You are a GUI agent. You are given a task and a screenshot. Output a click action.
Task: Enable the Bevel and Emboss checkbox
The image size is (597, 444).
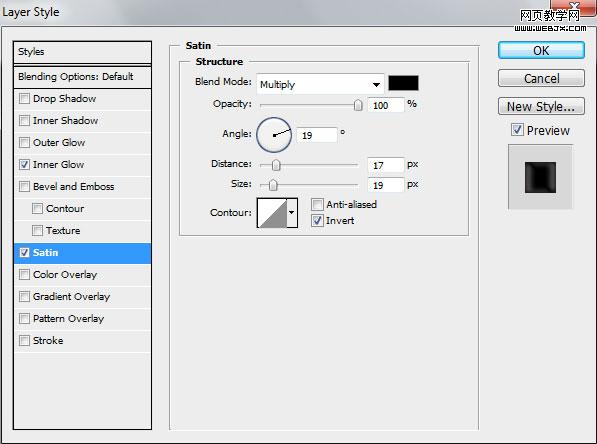24,187
